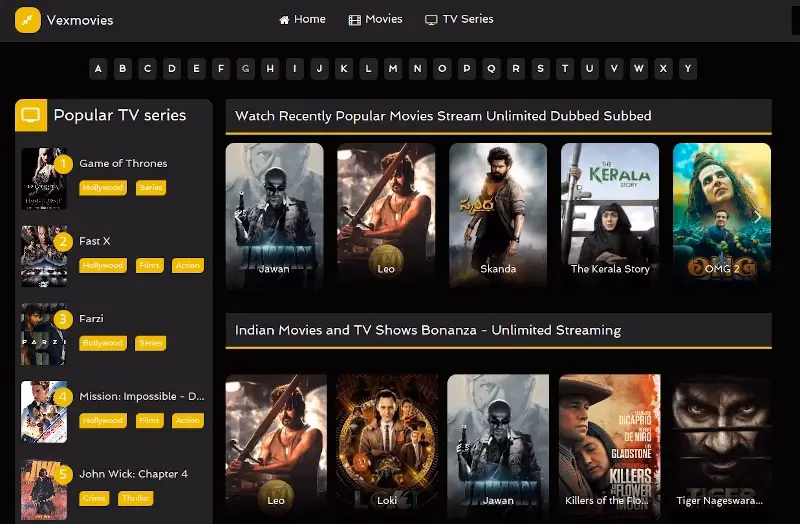Open the TV Series menu item
This screenshot has height=524, width=800.
point(459,19)
